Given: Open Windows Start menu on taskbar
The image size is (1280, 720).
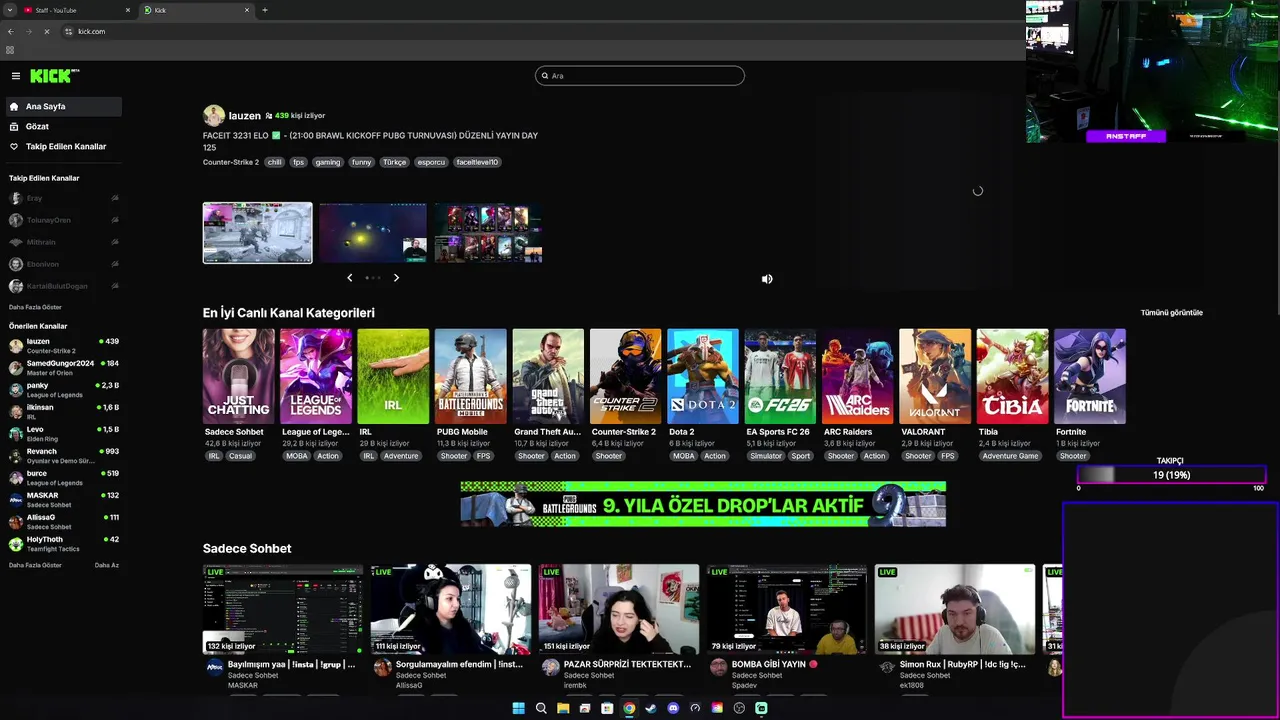Looking at the screenshot, I should [518, 708].
